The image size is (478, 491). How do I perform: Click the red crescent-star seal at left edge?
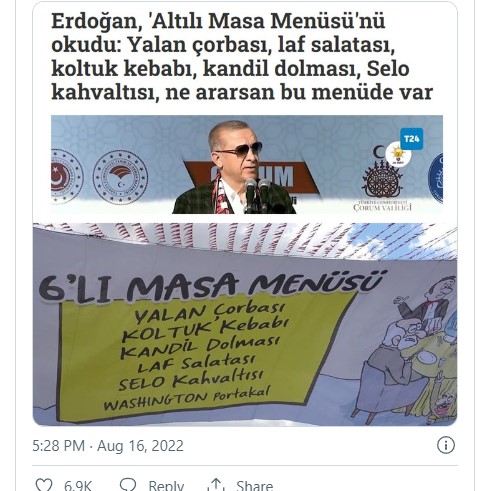point(66,176)
